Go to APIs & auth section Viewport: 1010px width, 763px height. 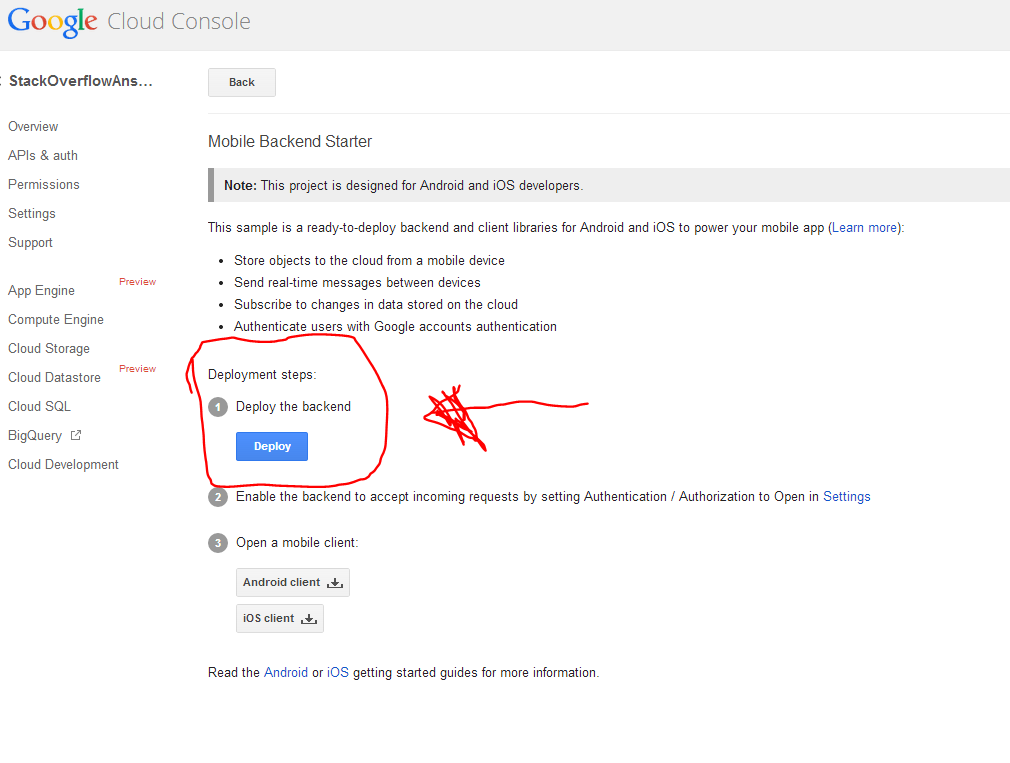point(43,156)
